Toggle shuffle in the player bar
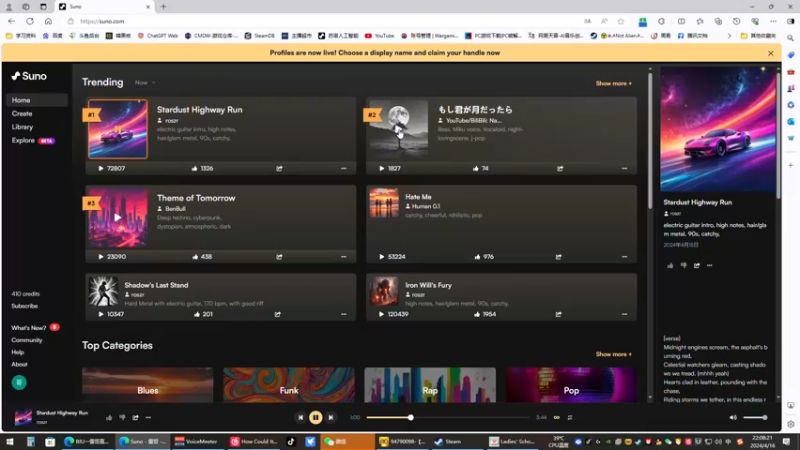 click(x=570, y=417)
